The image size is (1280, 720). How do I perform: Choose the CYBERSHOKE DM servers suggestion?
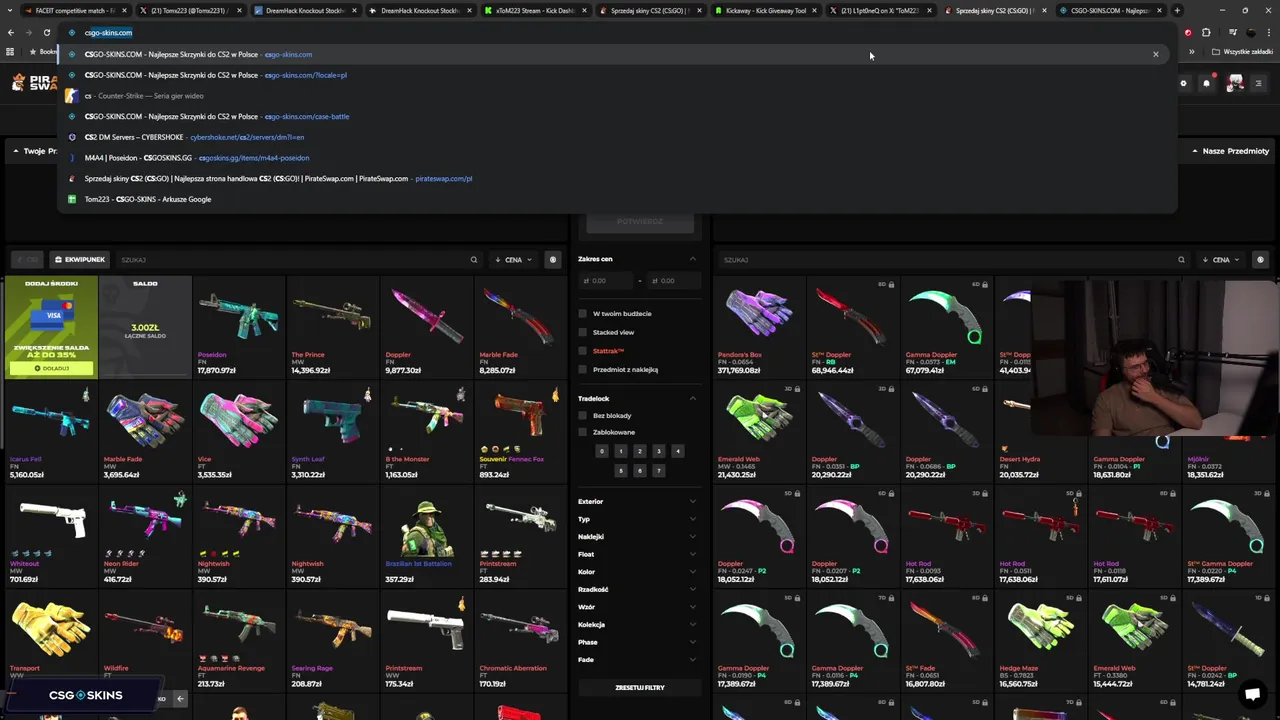617,137
